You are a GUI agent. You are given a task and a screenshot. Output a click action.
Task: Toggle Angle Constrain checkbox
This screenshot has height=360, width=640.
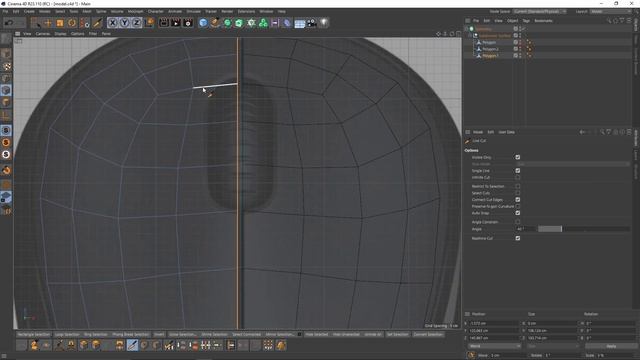pyautogui.click(x=518, y=222)
